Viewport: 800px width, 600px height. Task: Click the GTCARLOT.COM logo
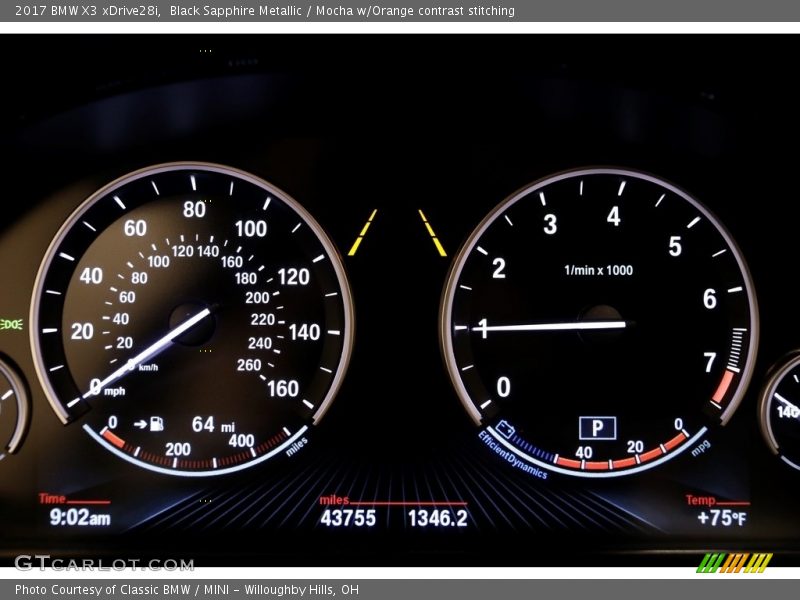[x=105, y=563]
